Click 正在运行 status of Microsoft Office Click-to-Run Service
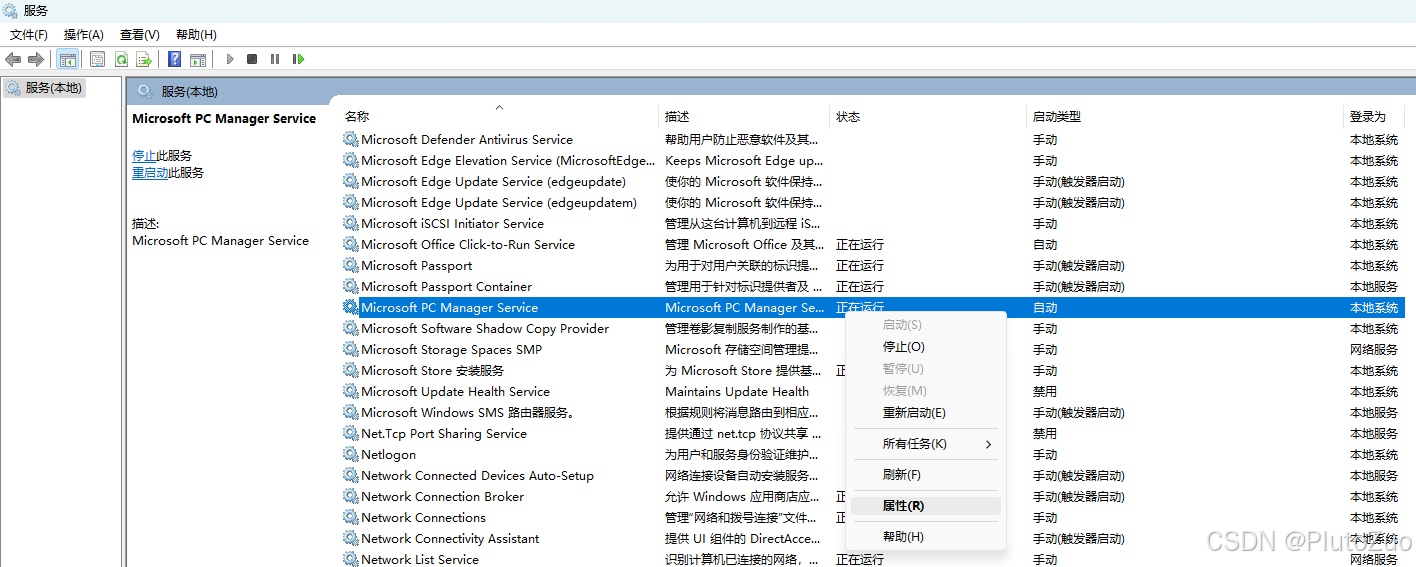The height and width of the screenshot is (567, 1416). point(860,244)
